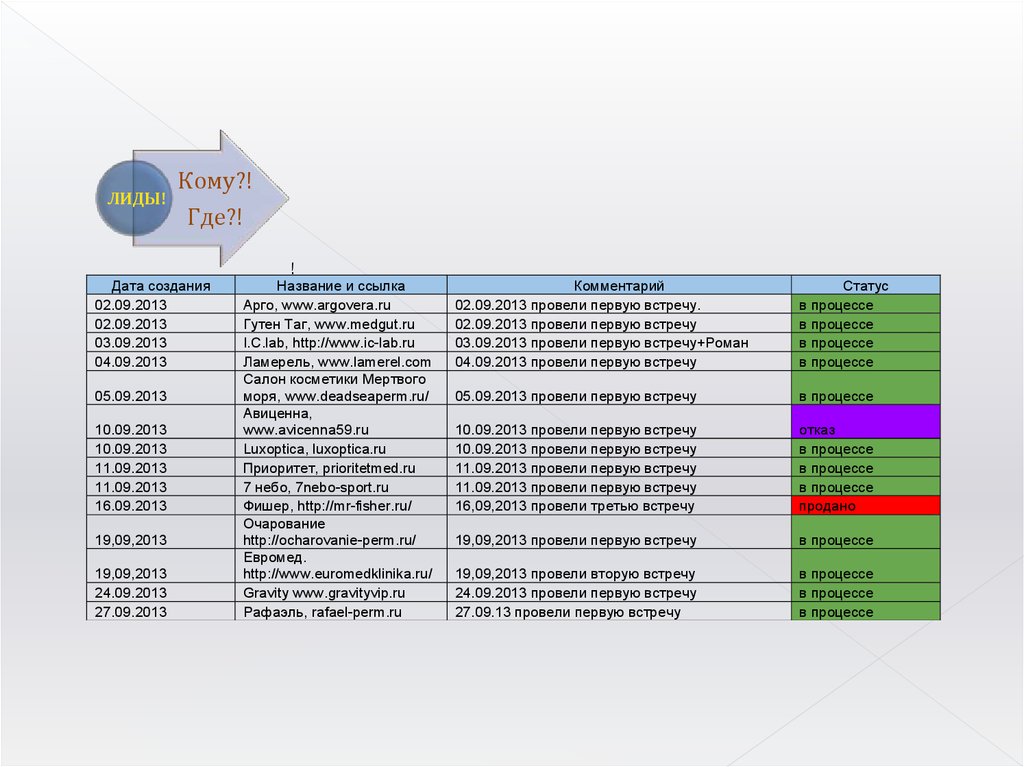Select the в процессе status for Luxoptica
Screen dimensions: 1024x767
click(866, 448)
